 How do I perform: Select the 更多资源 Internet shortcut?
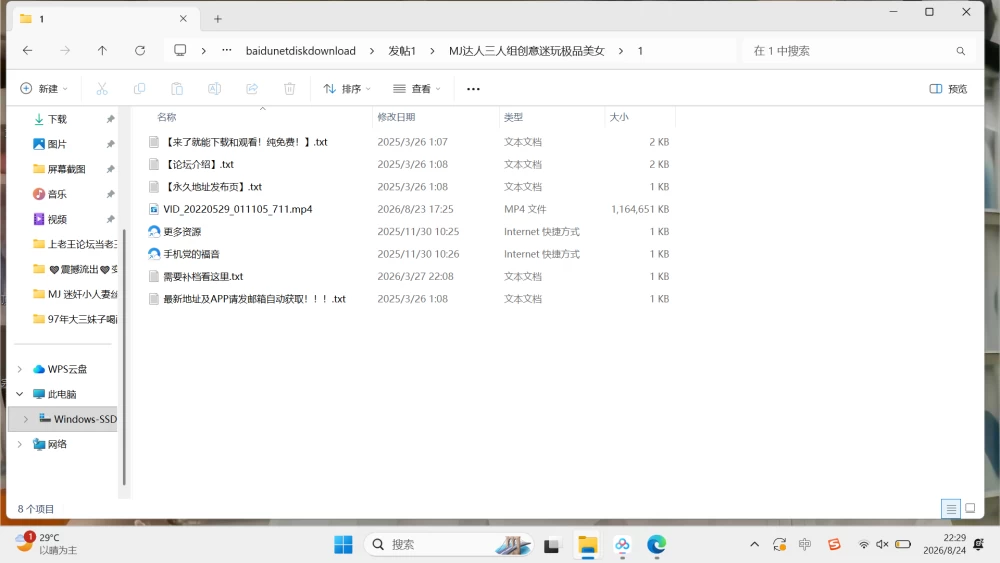click(x=182, y=231)
